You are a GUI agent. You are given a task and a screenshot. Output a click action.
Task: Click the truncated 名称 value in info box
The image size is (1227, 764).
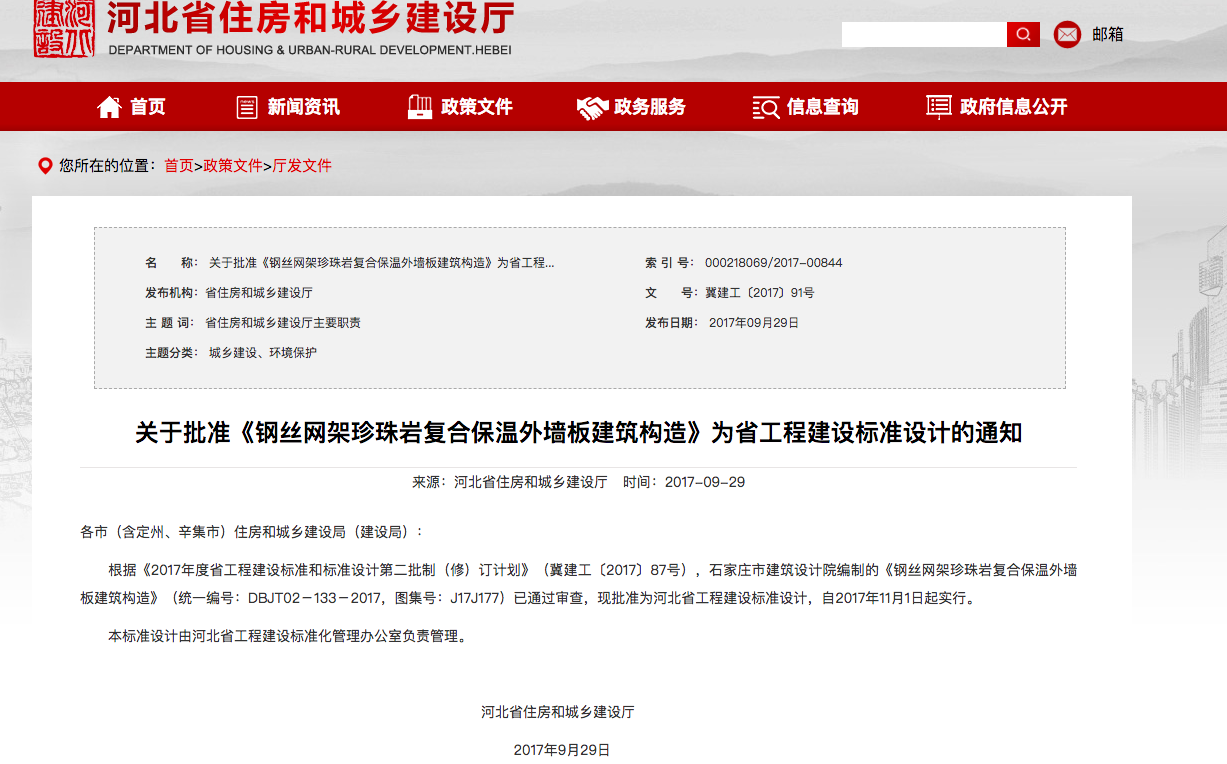(381, 263)
